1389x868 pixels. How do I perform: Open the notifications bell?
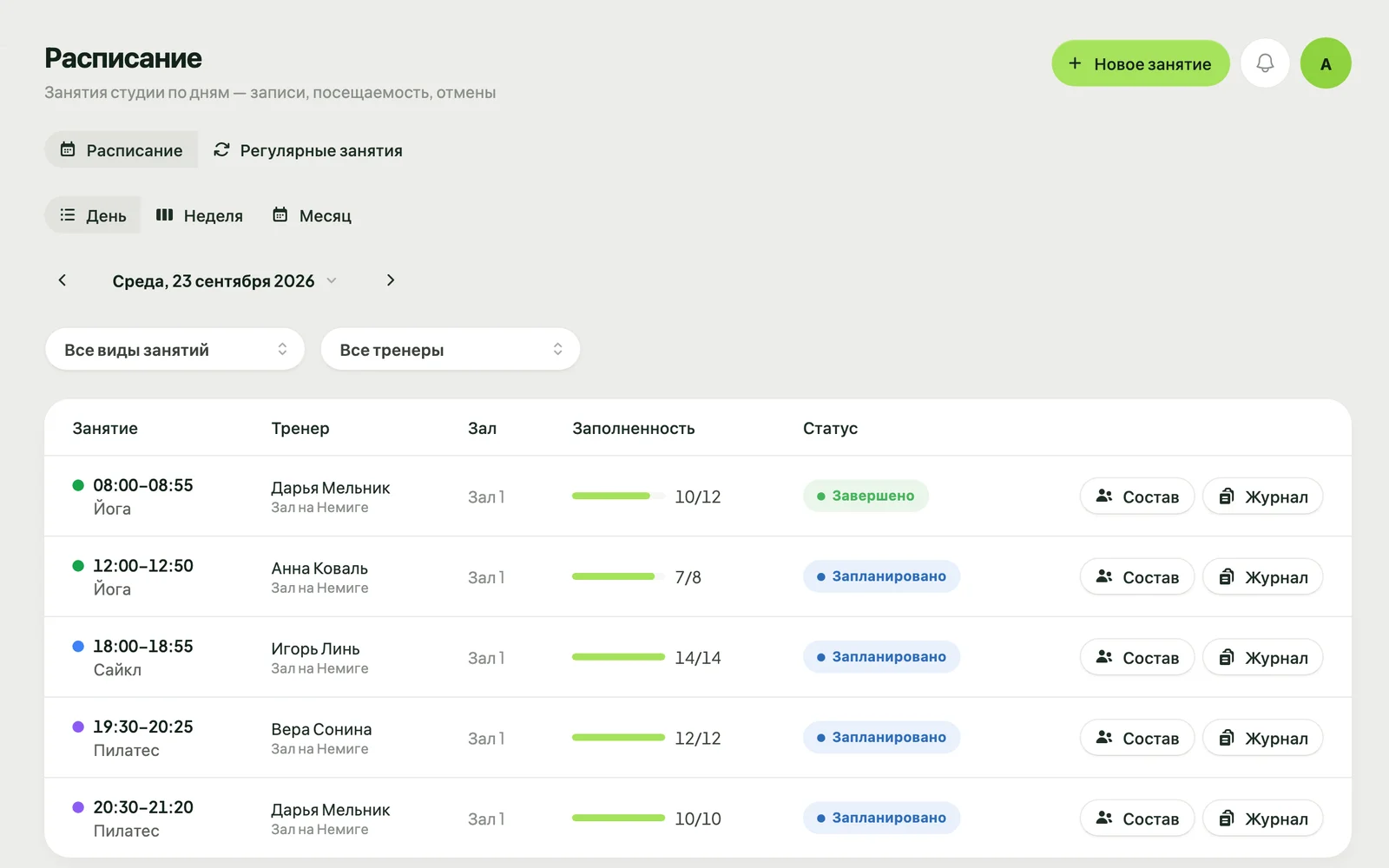click(1265, 63)
